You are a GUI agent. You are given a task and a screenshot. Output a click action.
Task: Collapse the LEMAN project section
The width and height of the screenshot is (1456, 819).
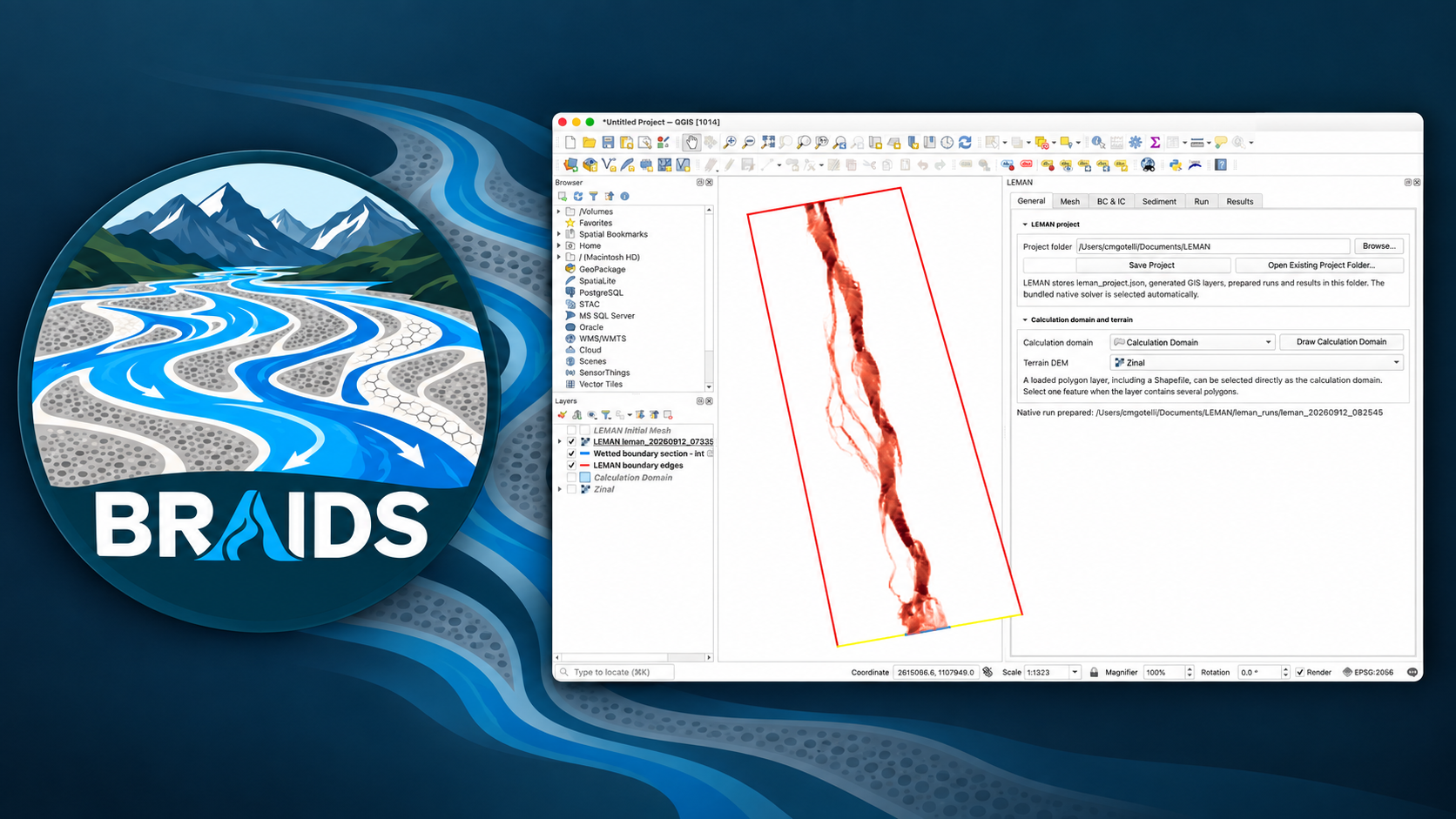pyautogui.click(x=1025, y=225)
